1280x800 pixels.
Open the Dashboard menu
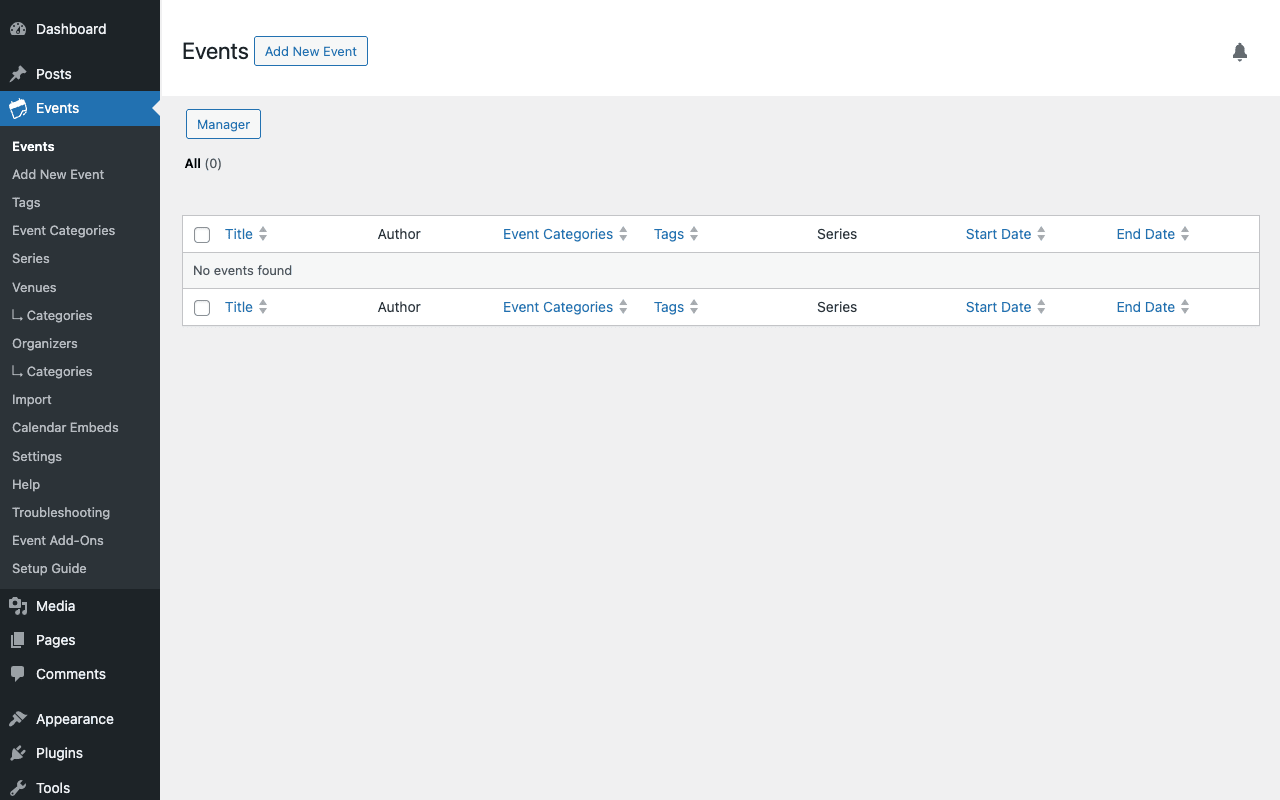[80, 29]
